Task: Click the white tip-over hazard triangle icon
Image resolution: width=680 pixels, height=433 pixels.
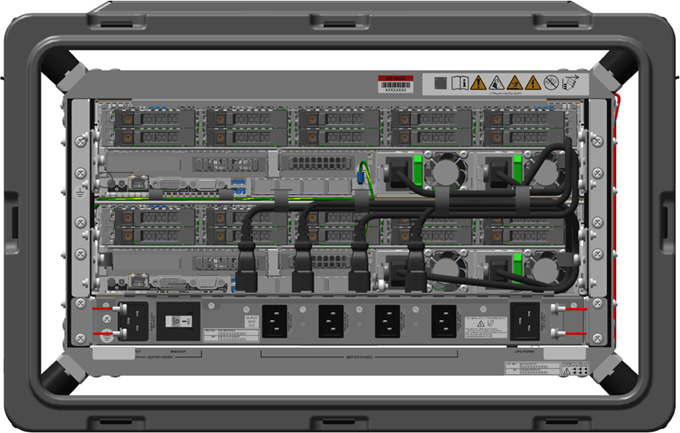Action: pyautogui.click(x=497, y=82)
